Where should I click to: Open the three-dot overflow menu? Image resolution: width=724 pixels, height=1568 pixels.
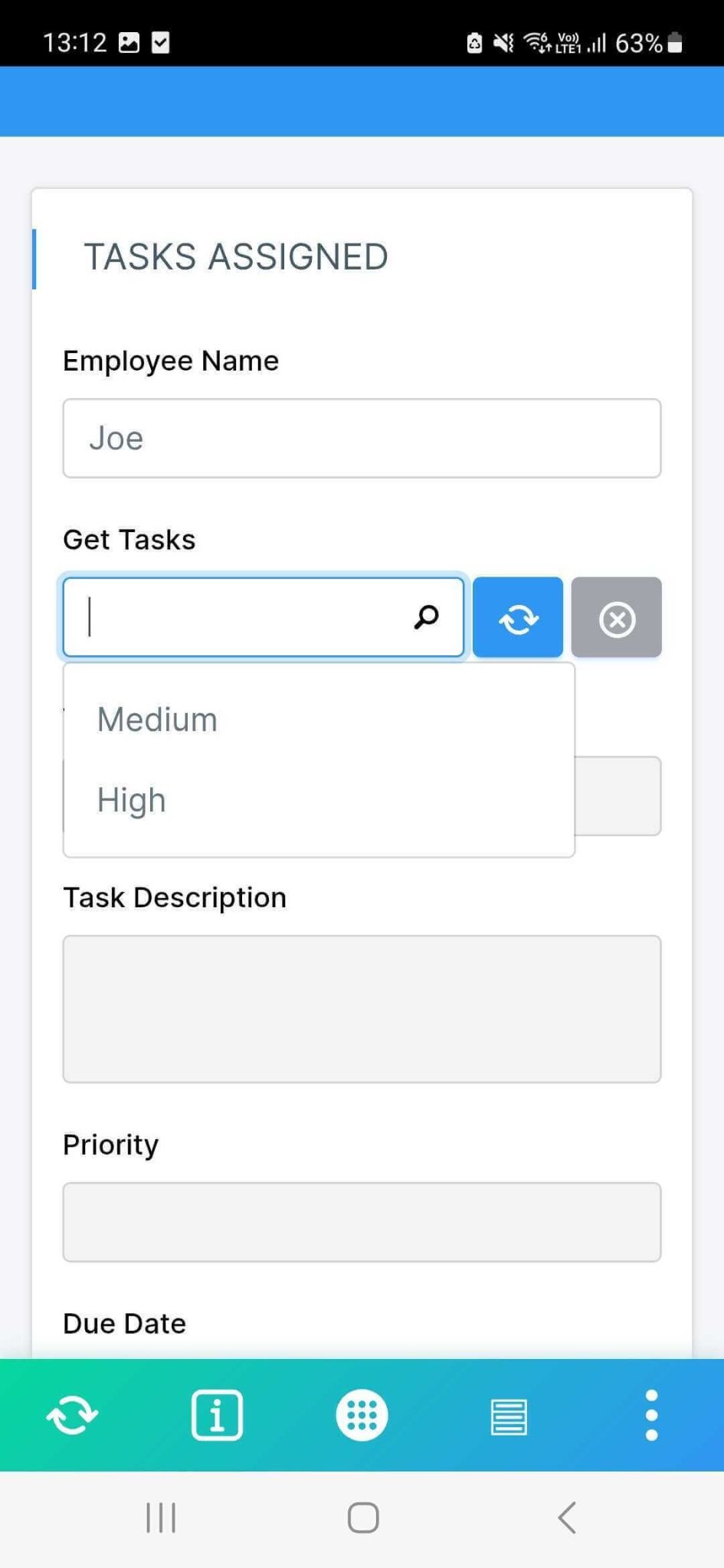pos(650,1415)
